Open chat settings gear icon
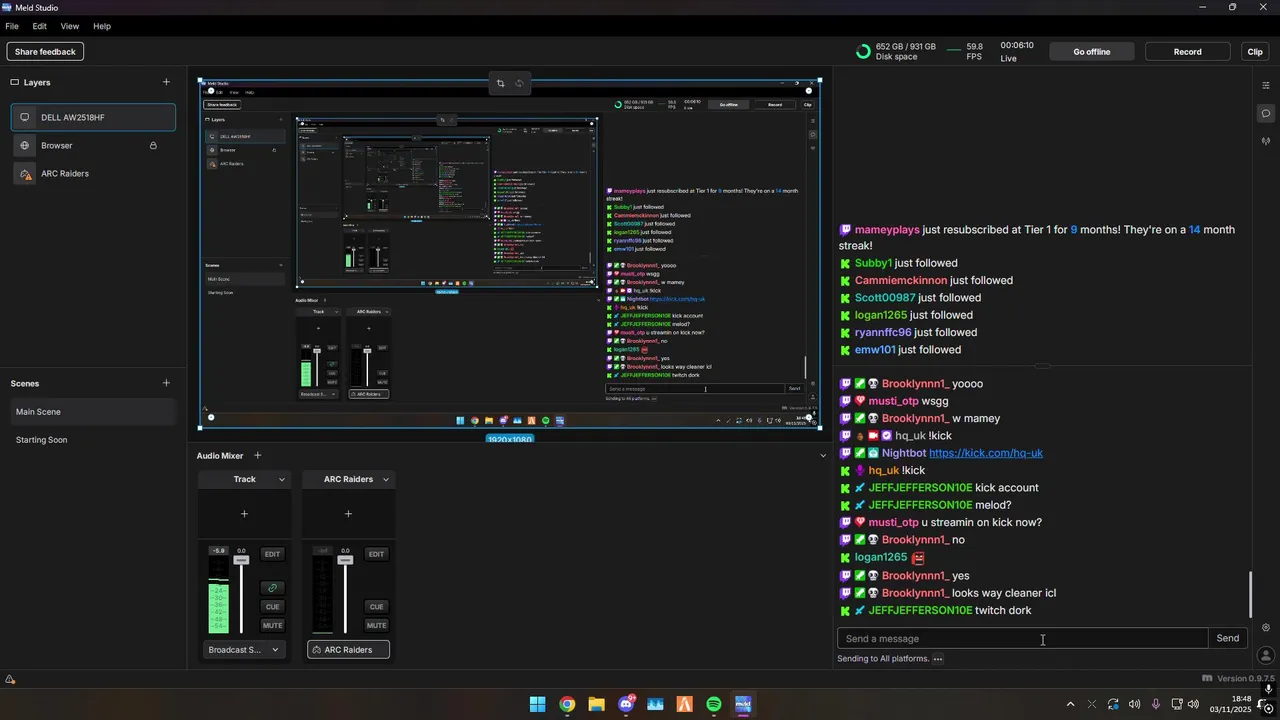This screenshot has height=720, width=1280. coord(1266,628)
